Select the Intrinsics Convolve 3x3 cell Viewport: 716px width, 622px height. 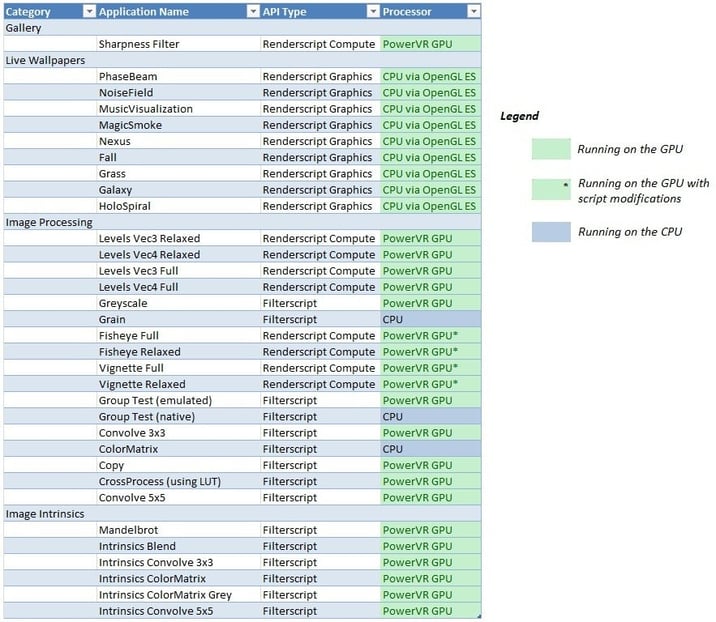(179, 563)
